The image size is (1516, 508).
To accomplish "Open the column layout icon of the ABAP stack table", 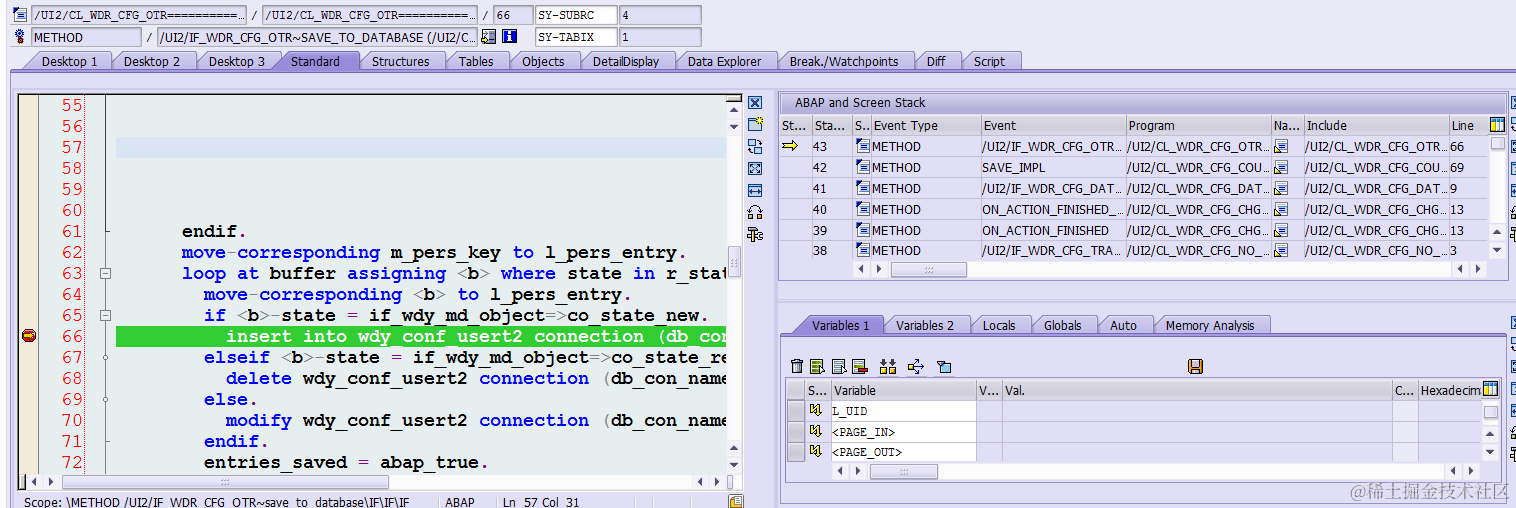I will [1497, 125].
